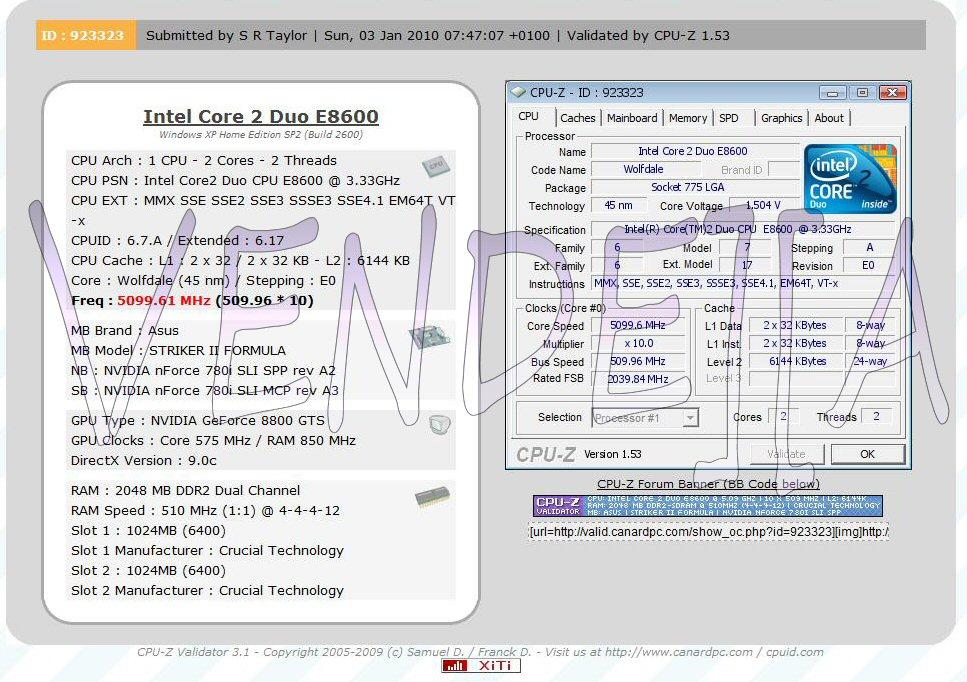Image resolution: width=967 pixels, height=682 pixels.
Task: Click the Slot 1 Manufacturer : Crucial Technology line
Action: [x=207, y=551]
